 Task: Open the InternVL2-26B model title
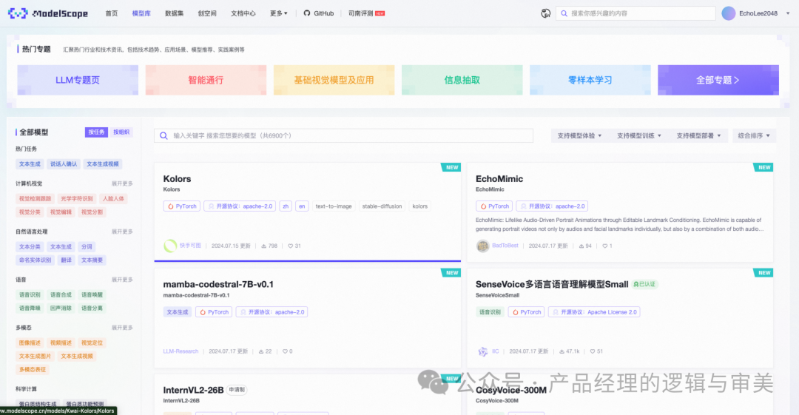(193, 390)
